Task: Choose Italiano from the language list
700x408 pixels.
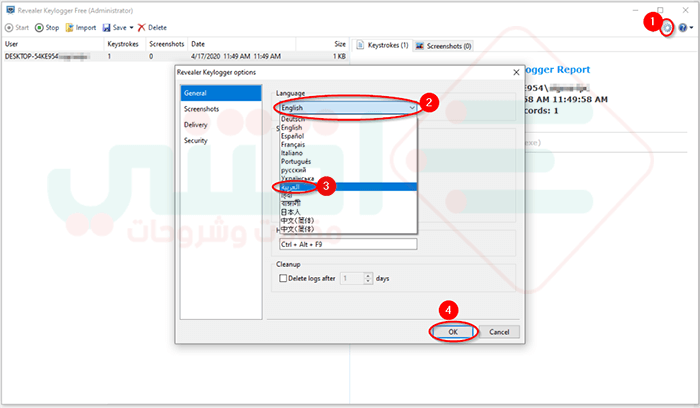Action: tap(349, 153)
